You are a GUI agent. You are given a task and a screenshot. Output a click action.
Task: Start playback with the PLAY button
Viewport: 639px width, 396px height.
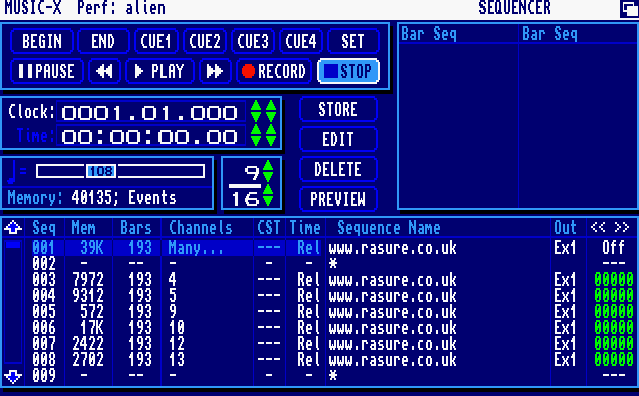point(160,71)
